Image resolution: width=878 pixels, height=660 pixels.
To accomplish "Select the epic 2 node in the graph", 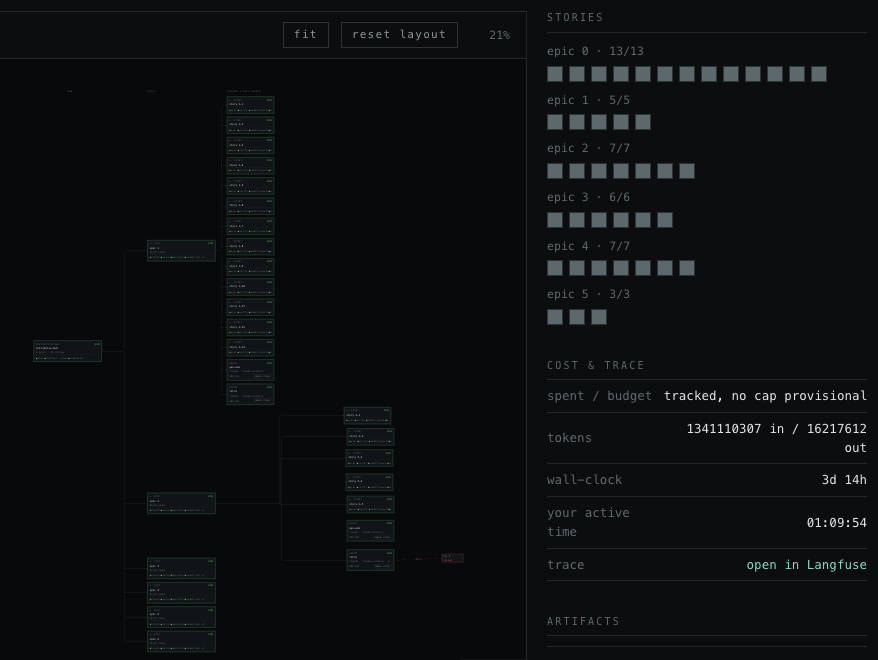I will (x=181, y=568).
